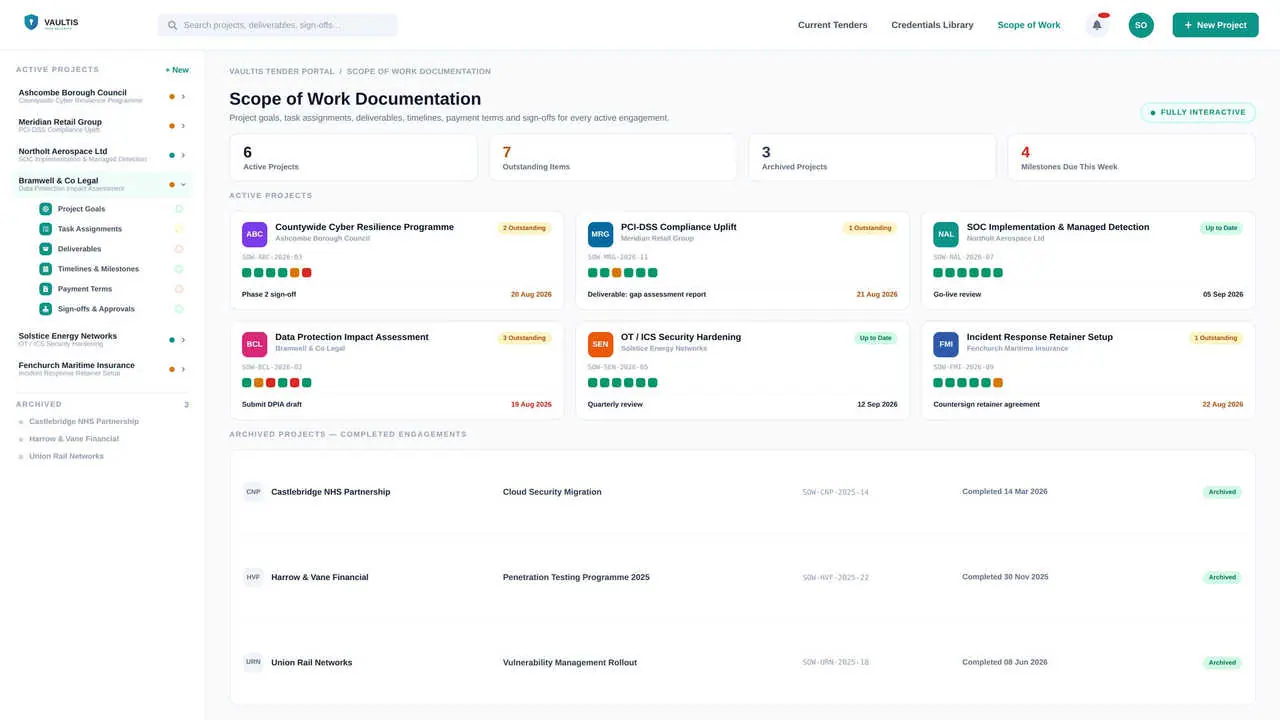Image resolution: width=1280 pixels, height=720 pixels.
Task: Open Payment Terms icon
Action: pyautogui.click(x=45, y=289)
